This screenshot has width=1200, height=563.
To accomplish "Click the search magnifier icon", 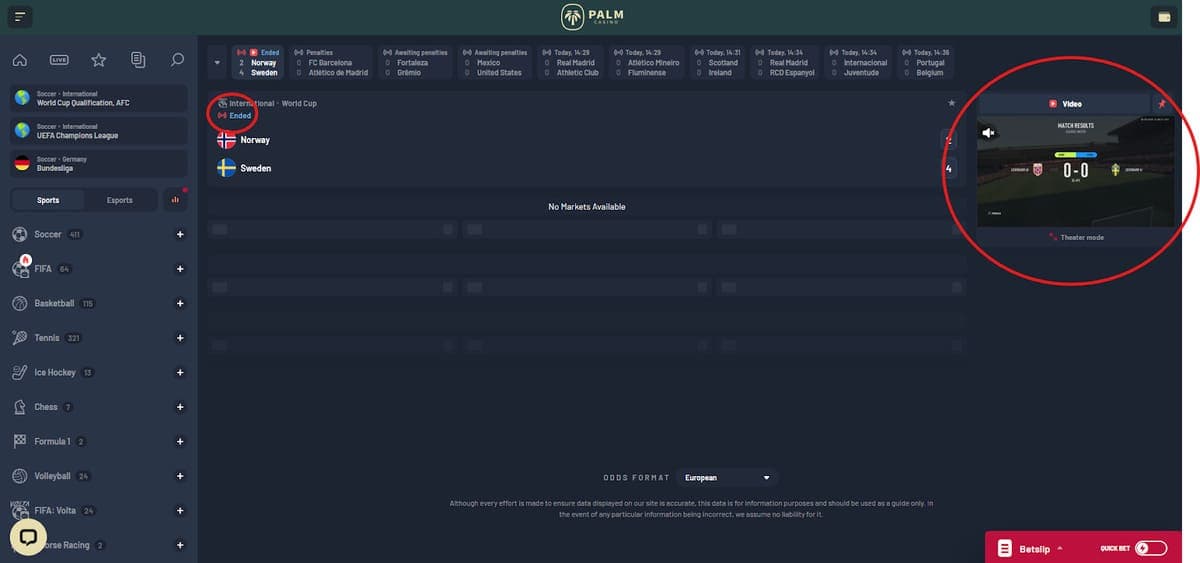I will click(x=177, y=60).
